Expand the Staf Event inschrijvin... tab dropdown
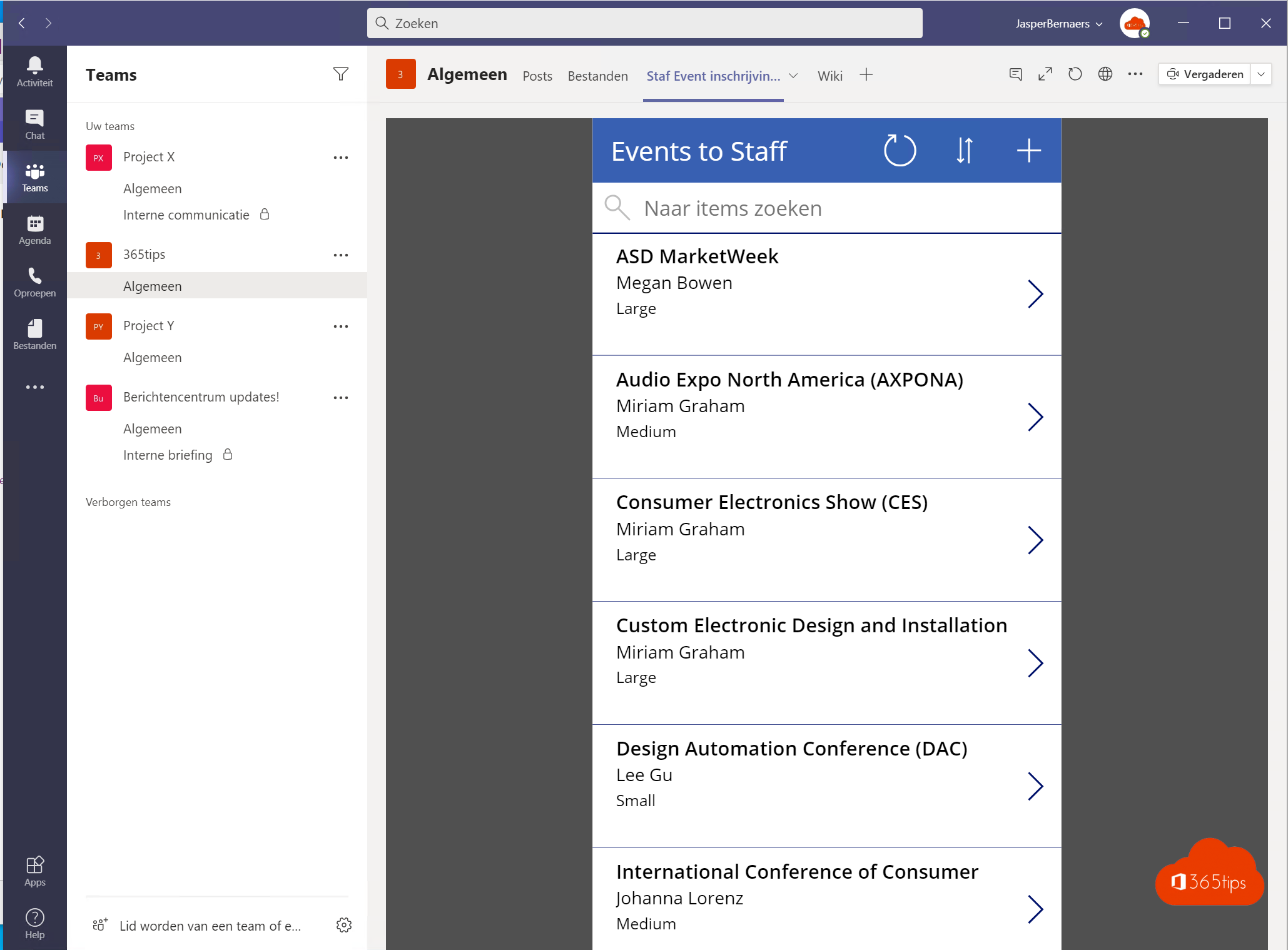Screen dimensions: 1288x950 point(793,75)
